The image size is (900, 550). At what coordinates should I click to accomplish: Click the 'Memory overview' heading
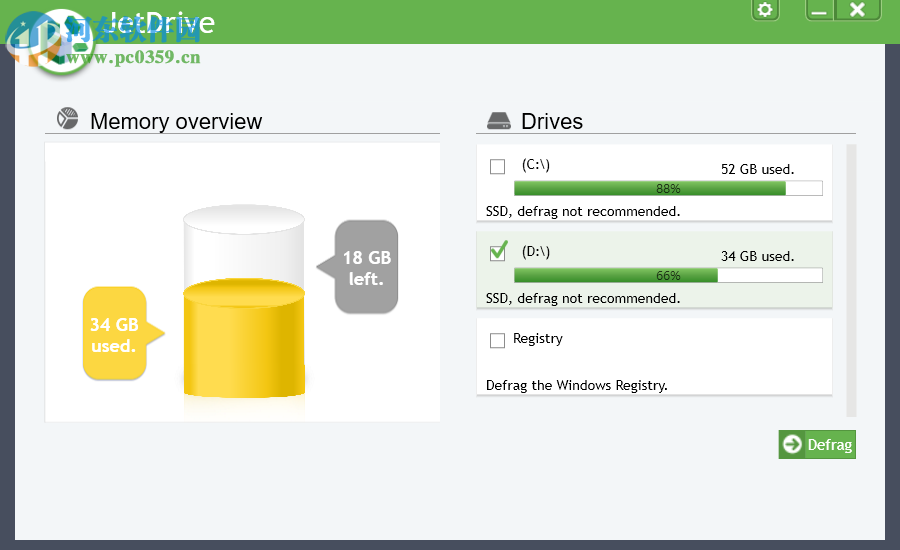[x=176, y=121]
